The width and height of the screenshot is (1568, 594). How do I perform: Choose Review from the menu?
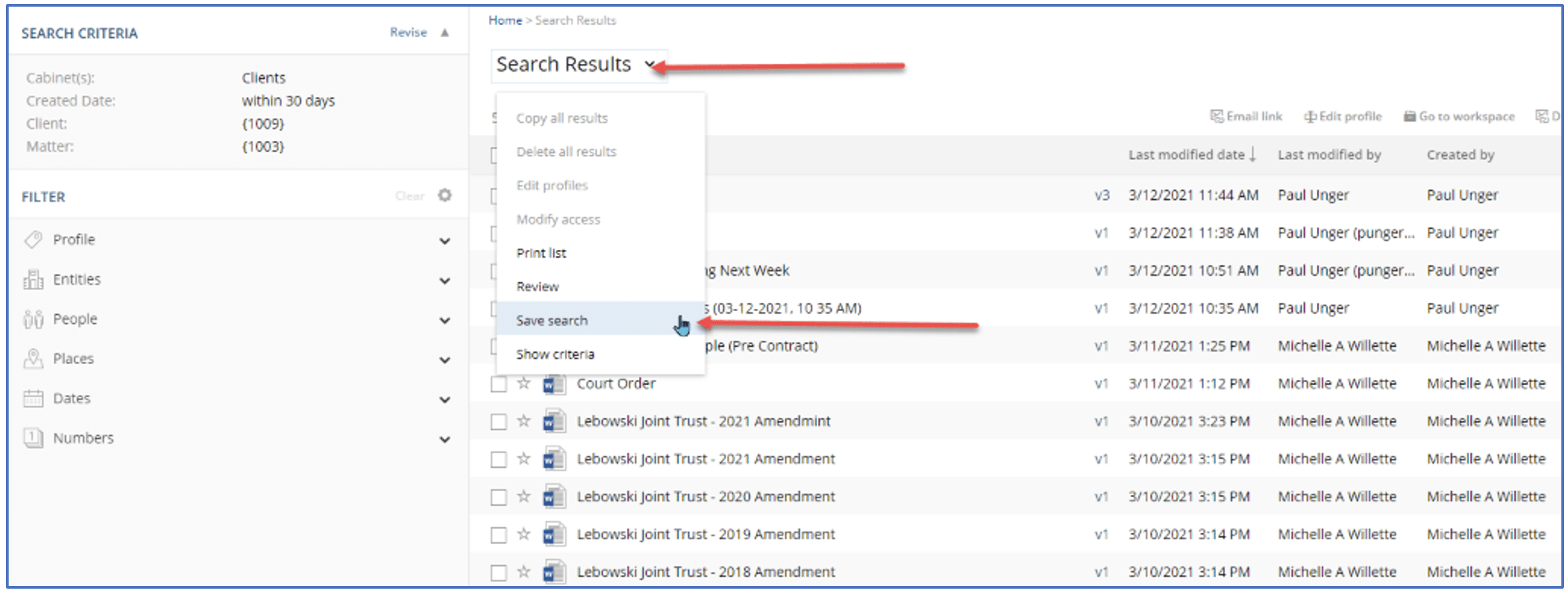coord(601,287)
